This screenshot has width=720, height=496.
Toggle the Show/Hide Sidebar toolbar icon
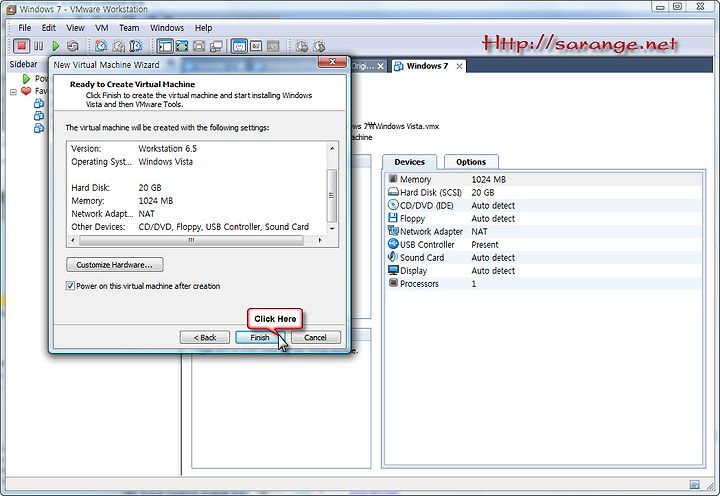tap(165, 46)
